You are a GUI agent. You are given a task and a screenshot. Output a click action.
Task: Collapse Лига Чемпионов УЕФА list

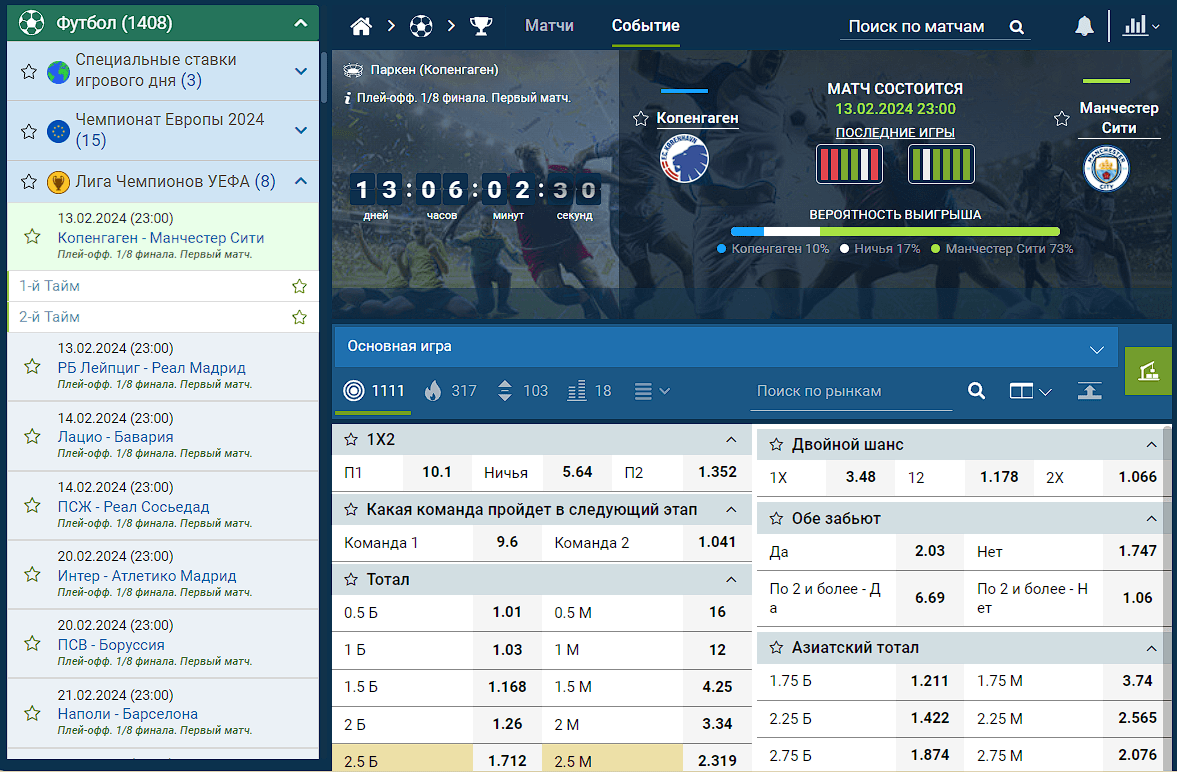(301, 181)
